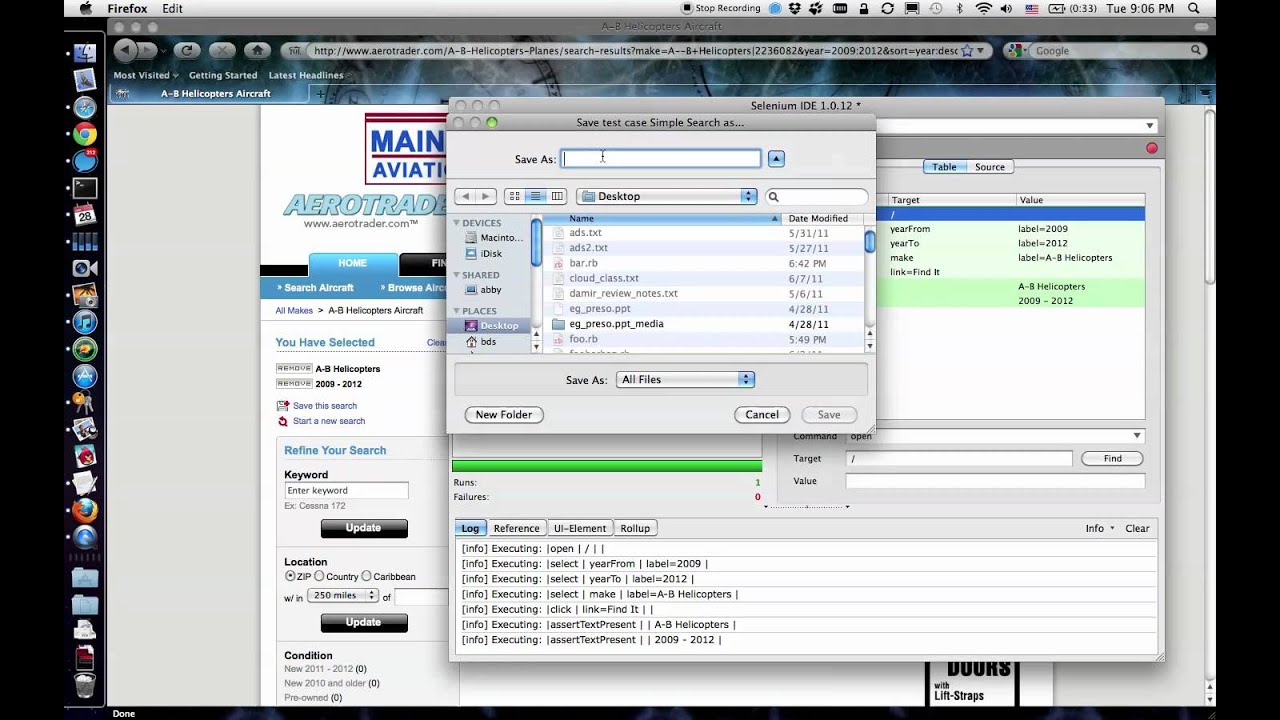Select the bar.rb file

pos(583,263)
